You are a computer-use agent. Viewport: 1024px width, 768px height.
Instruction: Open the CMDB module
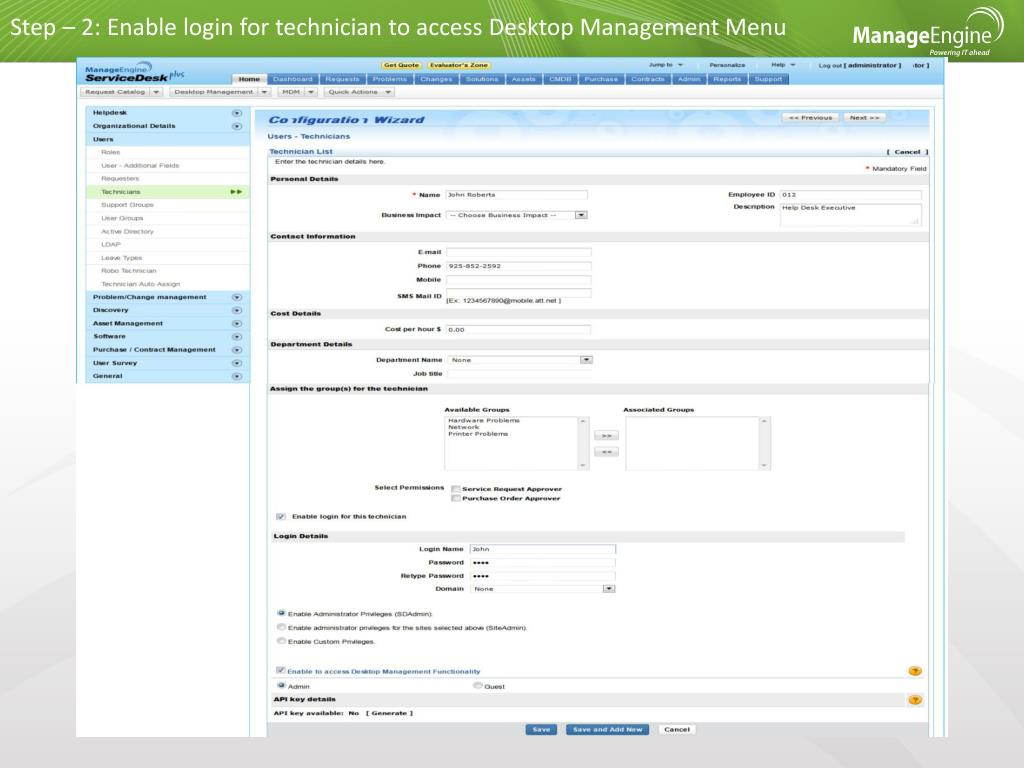tap(559, 78)
